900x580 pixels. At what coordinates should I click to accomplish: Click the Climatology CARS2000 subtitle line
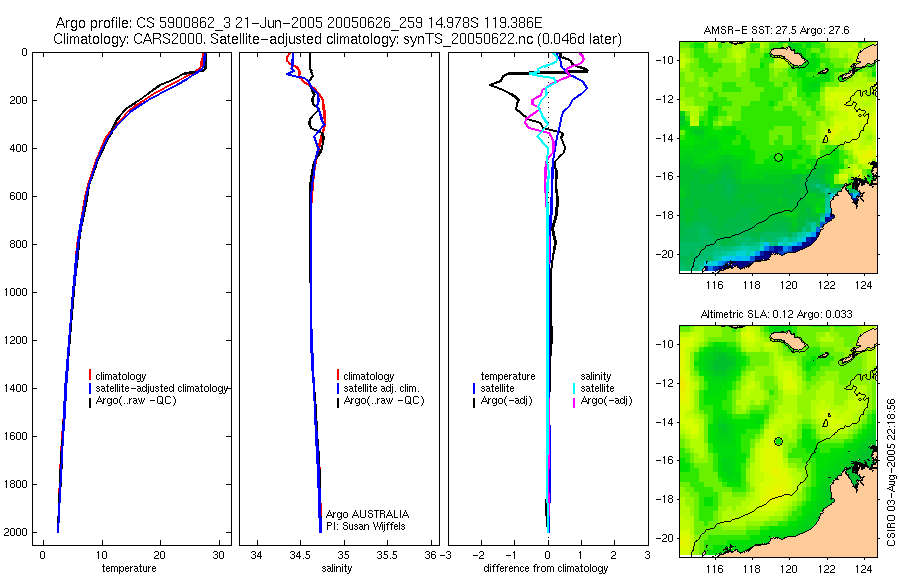(x=338, y=39)
